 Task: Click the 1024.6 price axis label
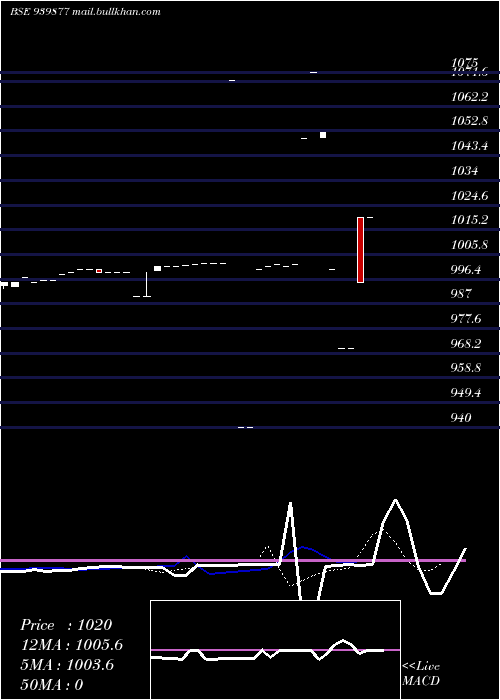point(469,196)
